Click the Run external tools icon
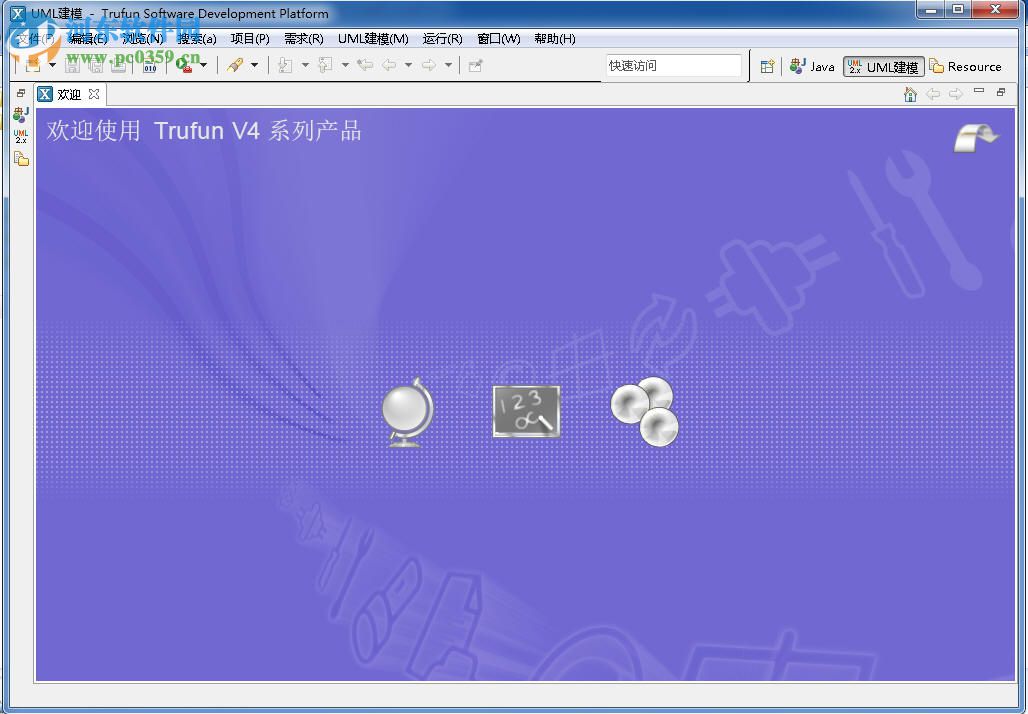Image resolution: width=1028 pixels, height=714 pixels. pos(186,65)
